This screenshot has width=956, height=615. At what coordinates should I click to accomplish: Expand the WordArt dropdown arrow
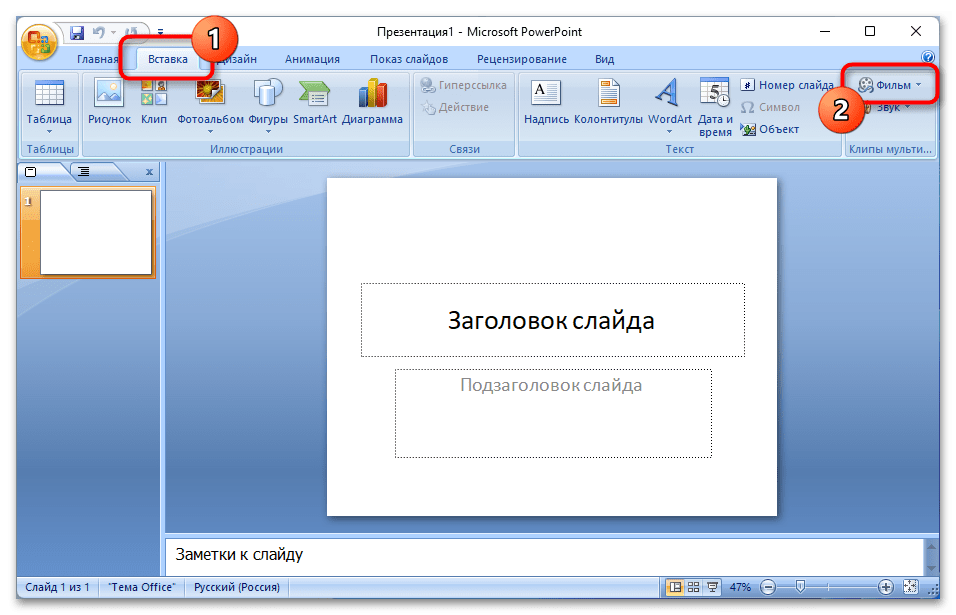(669, 131)
